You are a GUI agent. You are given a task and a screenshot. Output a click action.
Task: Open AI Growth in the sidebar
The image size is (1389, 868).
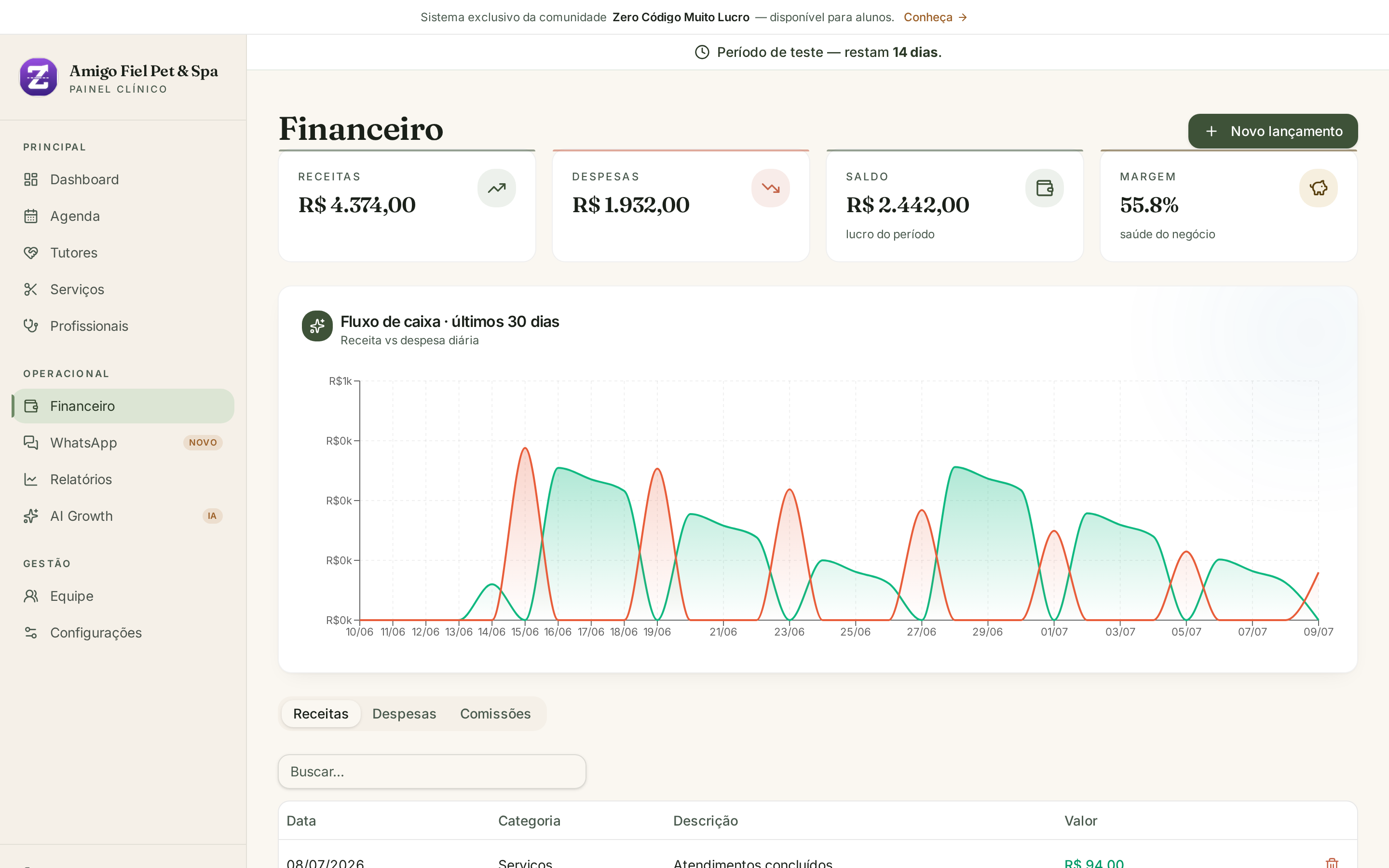click(123, 516)
